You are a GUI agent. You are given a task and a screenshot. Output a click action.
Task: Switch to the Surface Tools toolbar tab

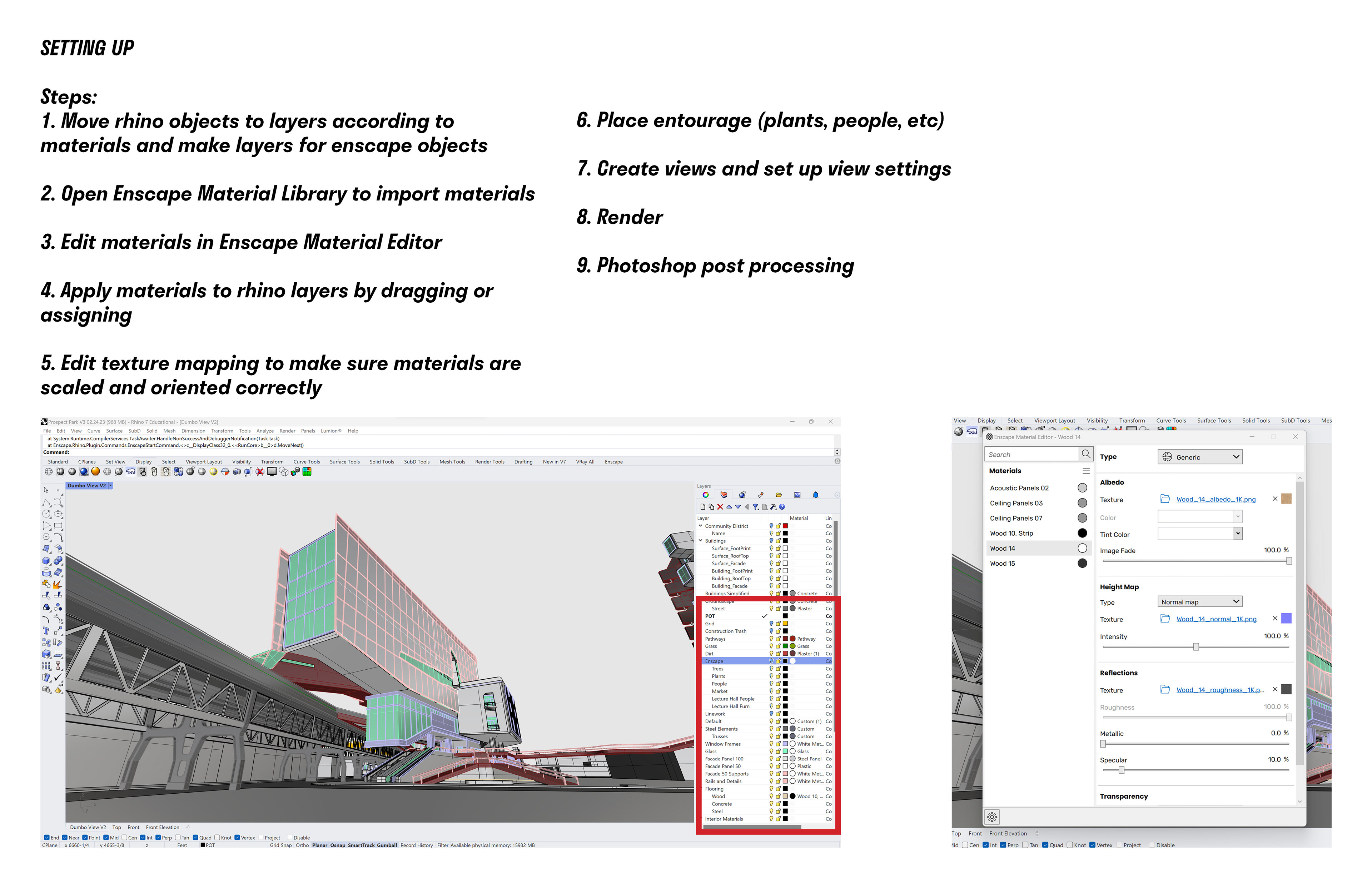click(x=344, y=462)
